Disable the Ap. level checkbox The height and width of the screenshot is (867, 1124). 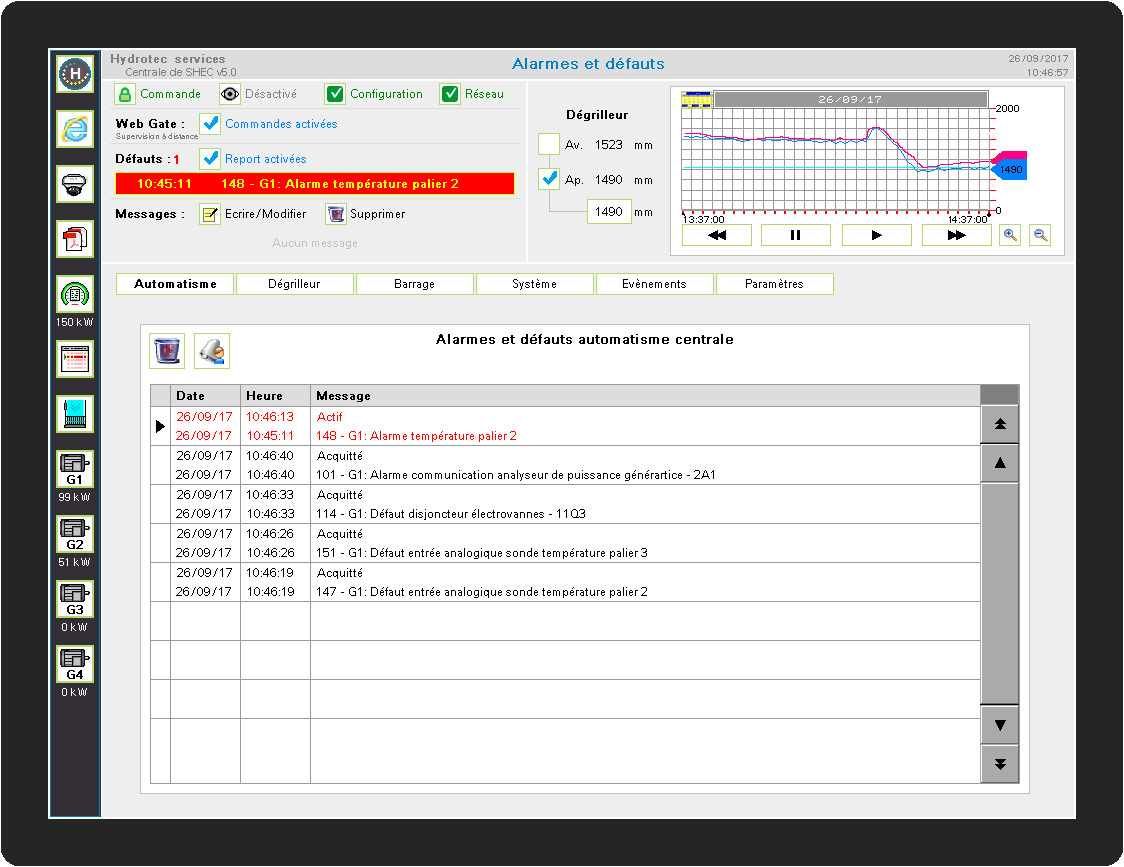pyautogui.click(x=549, y=179)
